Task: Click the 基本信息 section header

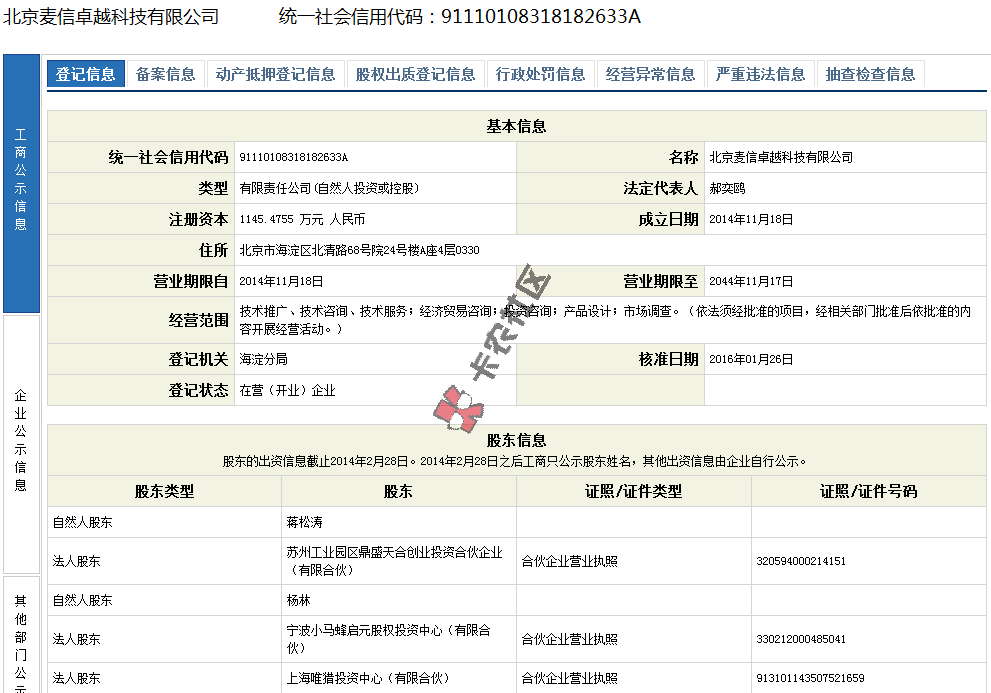Action: 516,126
